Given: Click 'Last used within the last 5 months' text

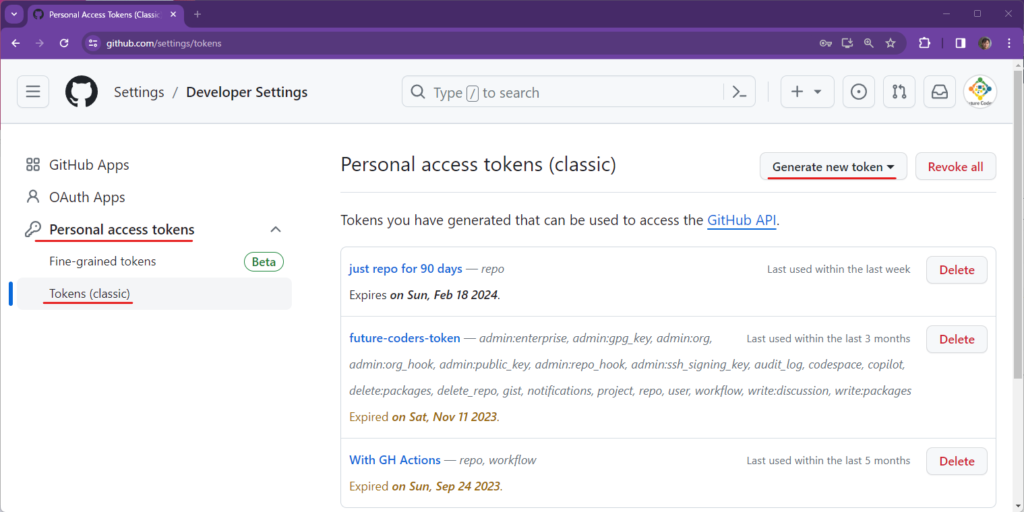Looking at the screenshot, I should pyautogui.click(x=829, y=460).
